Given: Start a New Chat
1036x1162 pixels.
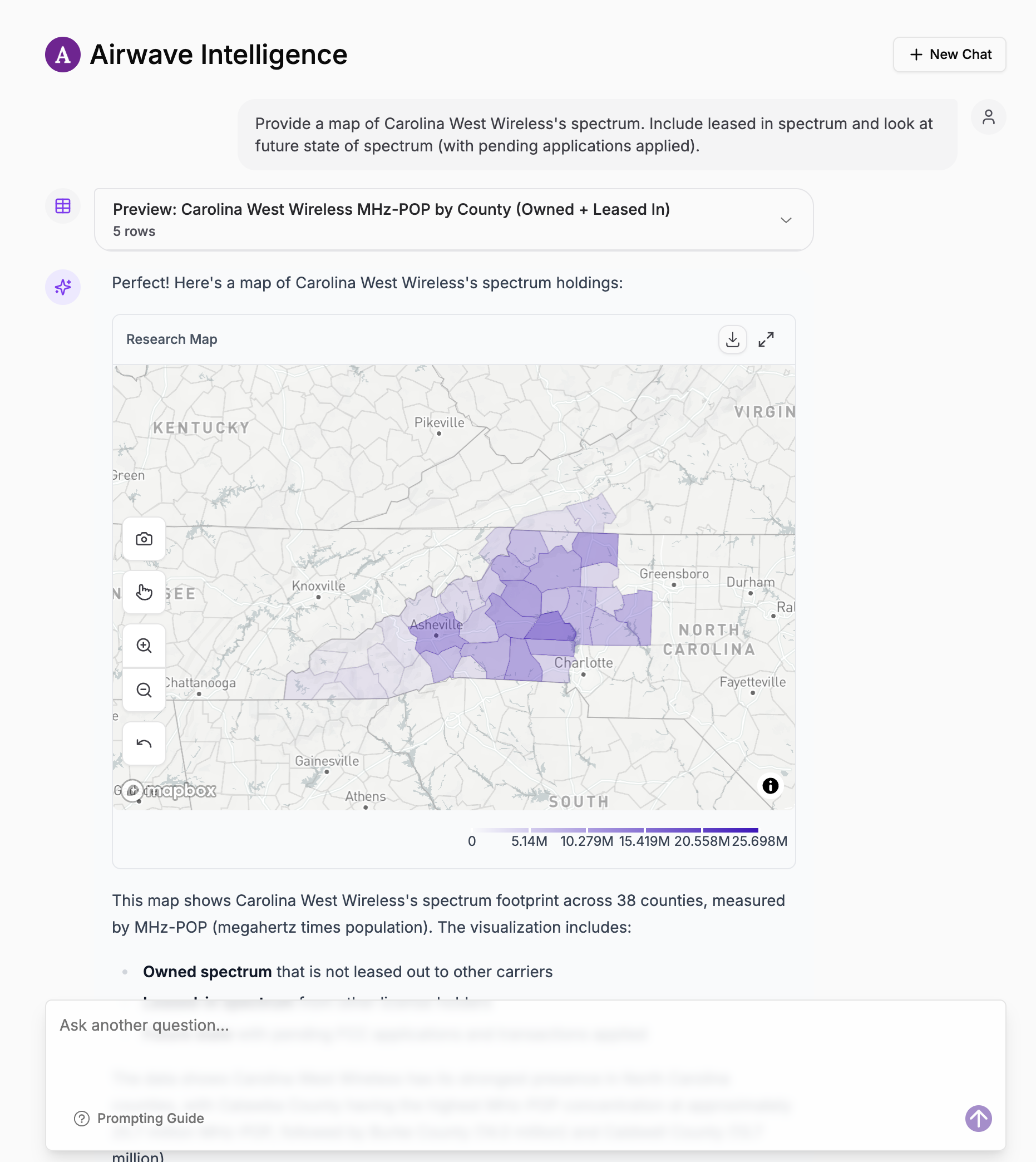Looking at the screenshot, I should (949, 55).
